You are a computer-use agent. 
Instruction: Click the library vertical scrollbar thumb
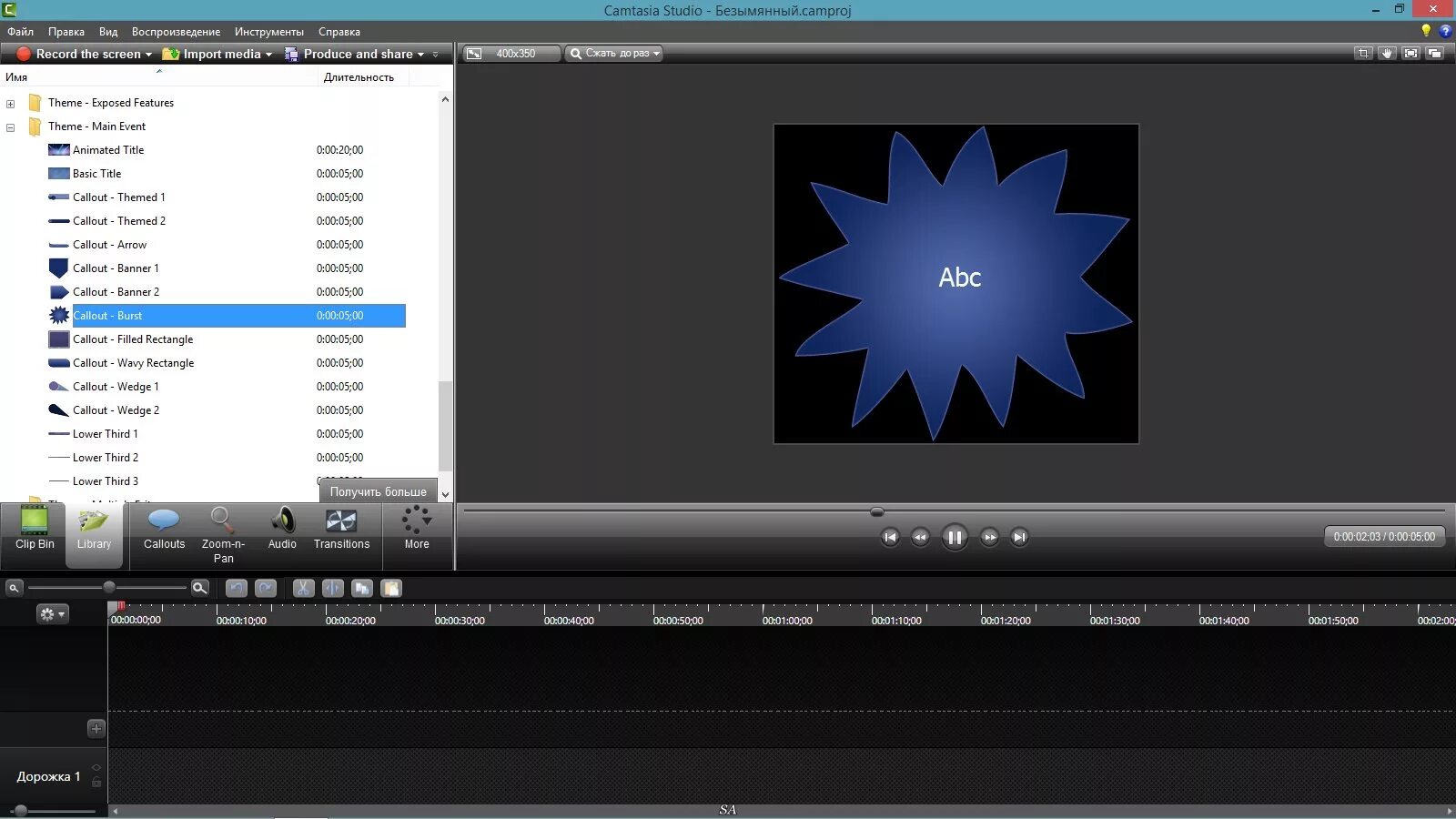[x=444, y=426]
